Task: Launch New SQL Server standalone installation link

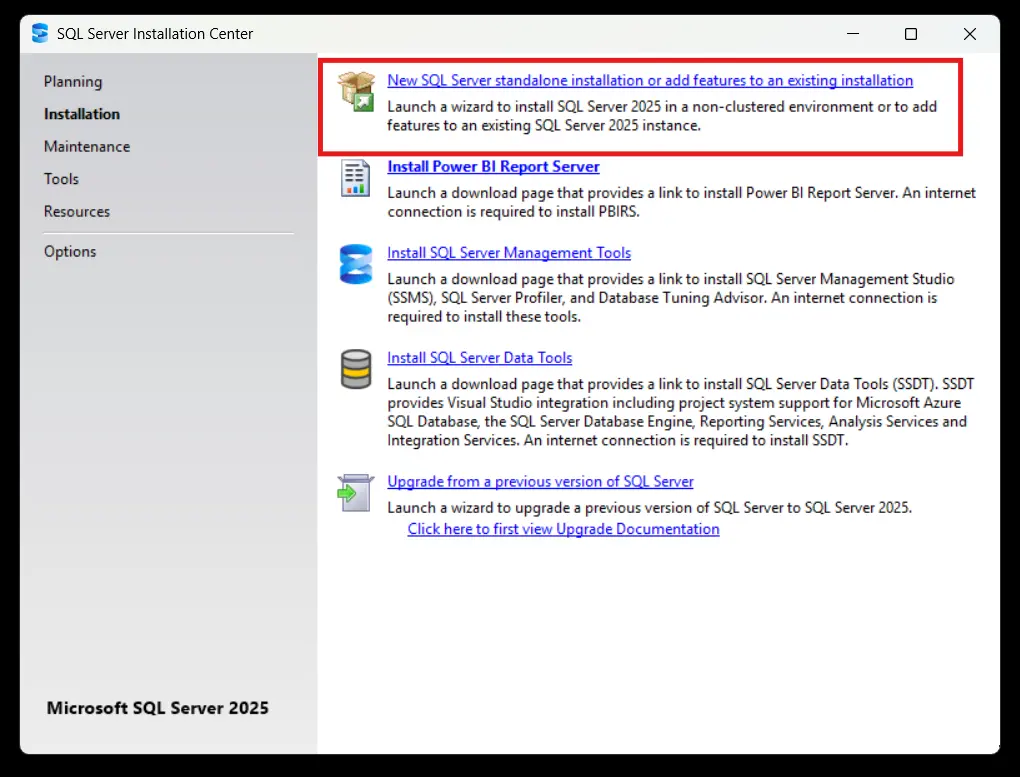Action: [x=650, y=81]
